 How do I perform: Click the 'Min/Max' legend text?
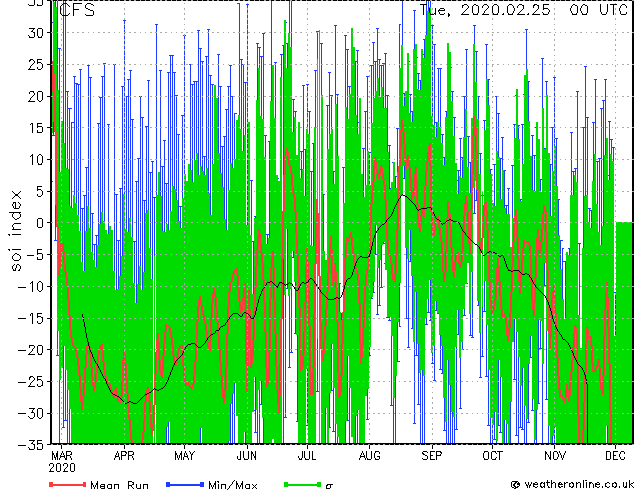232,485
